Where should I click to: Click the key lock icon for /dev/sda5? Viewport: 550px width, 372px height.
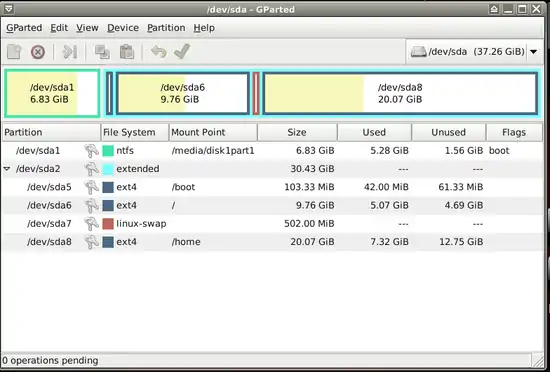point(91,187)
